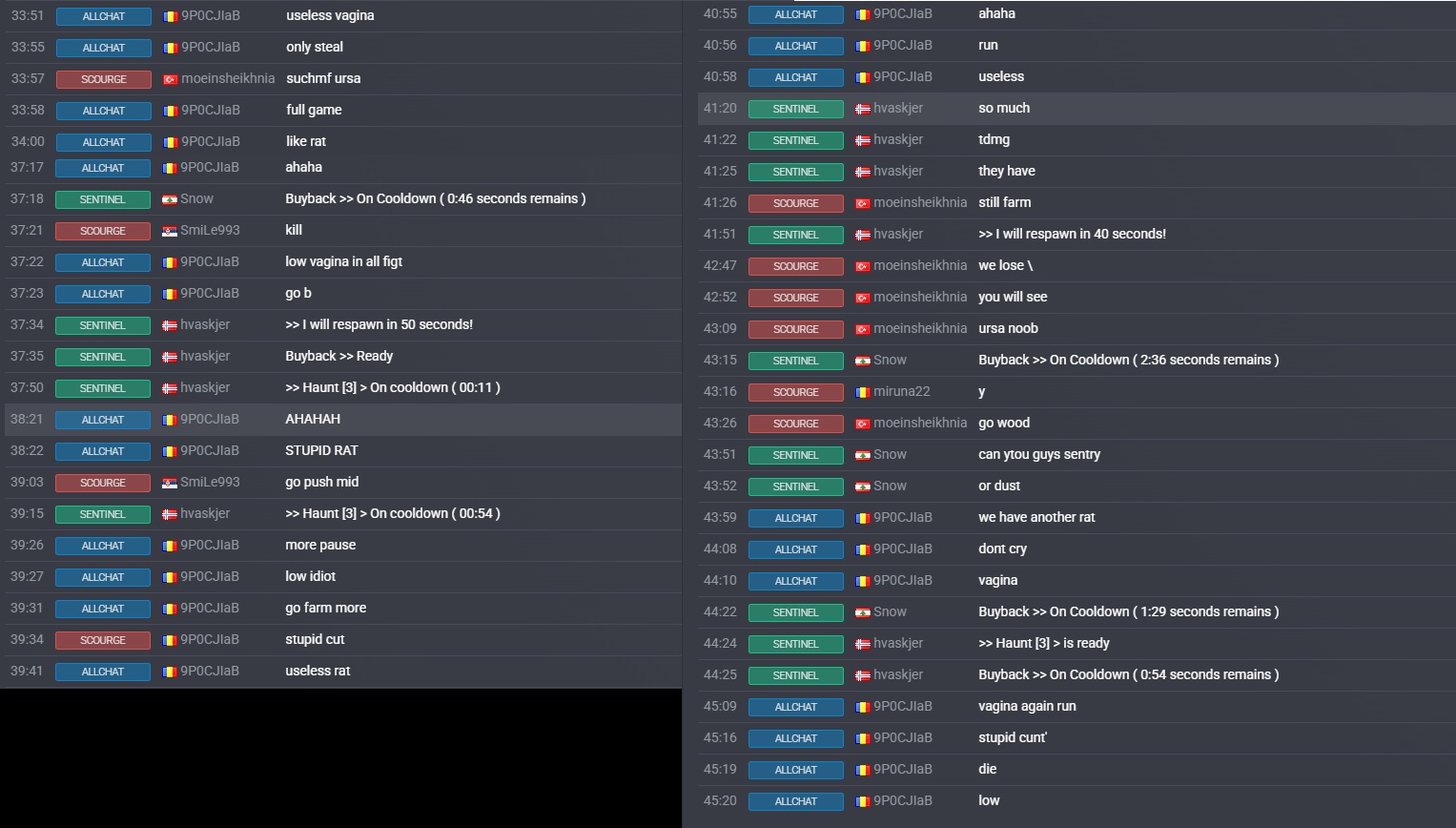Image resolution: width=1456 pixels, height=828 pixels.
Task: Click Snow's flag icon in the 37:18 row
Action: pos(170,199)
